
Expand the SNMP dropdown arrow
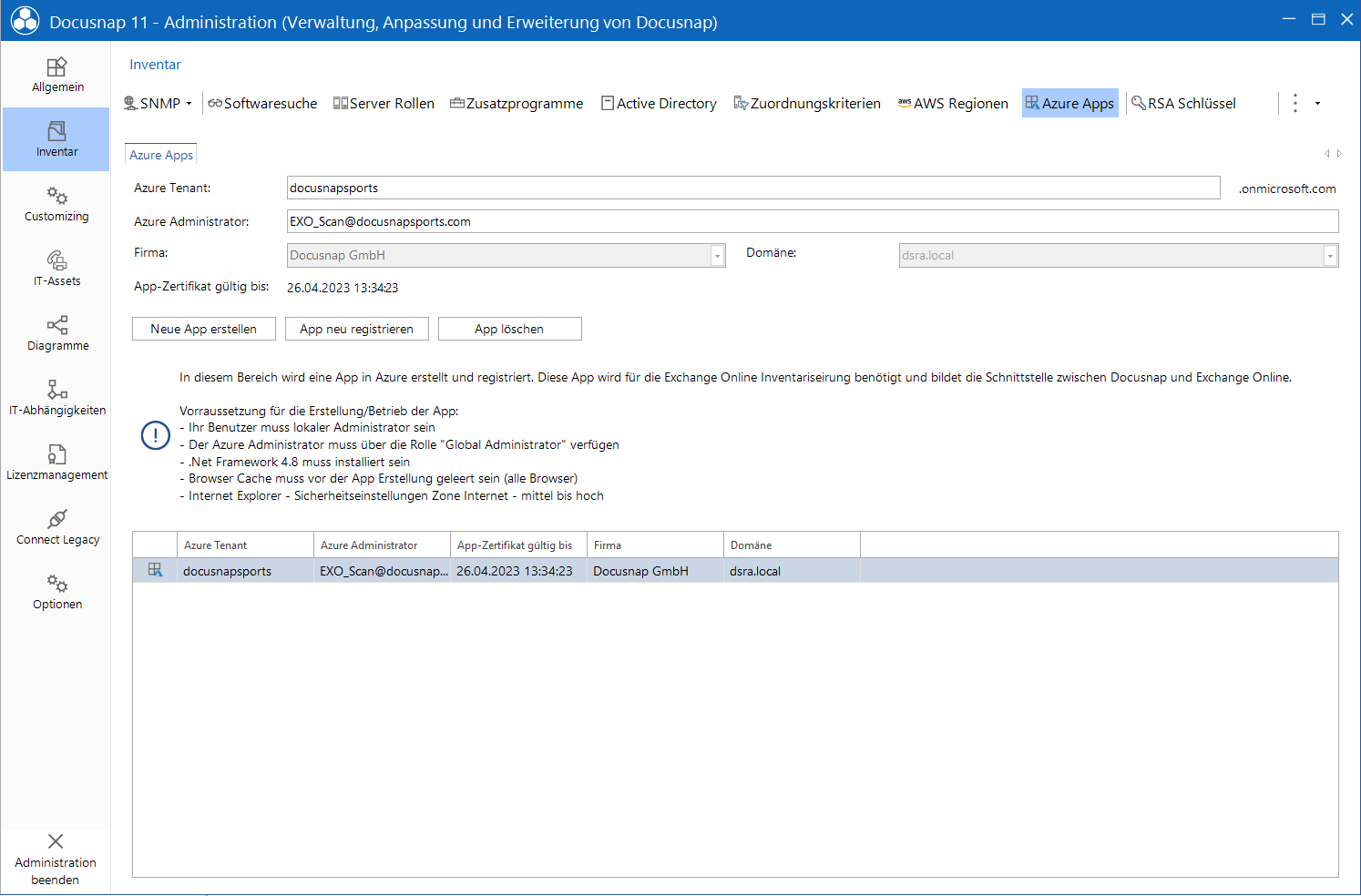tap(189, 103)
